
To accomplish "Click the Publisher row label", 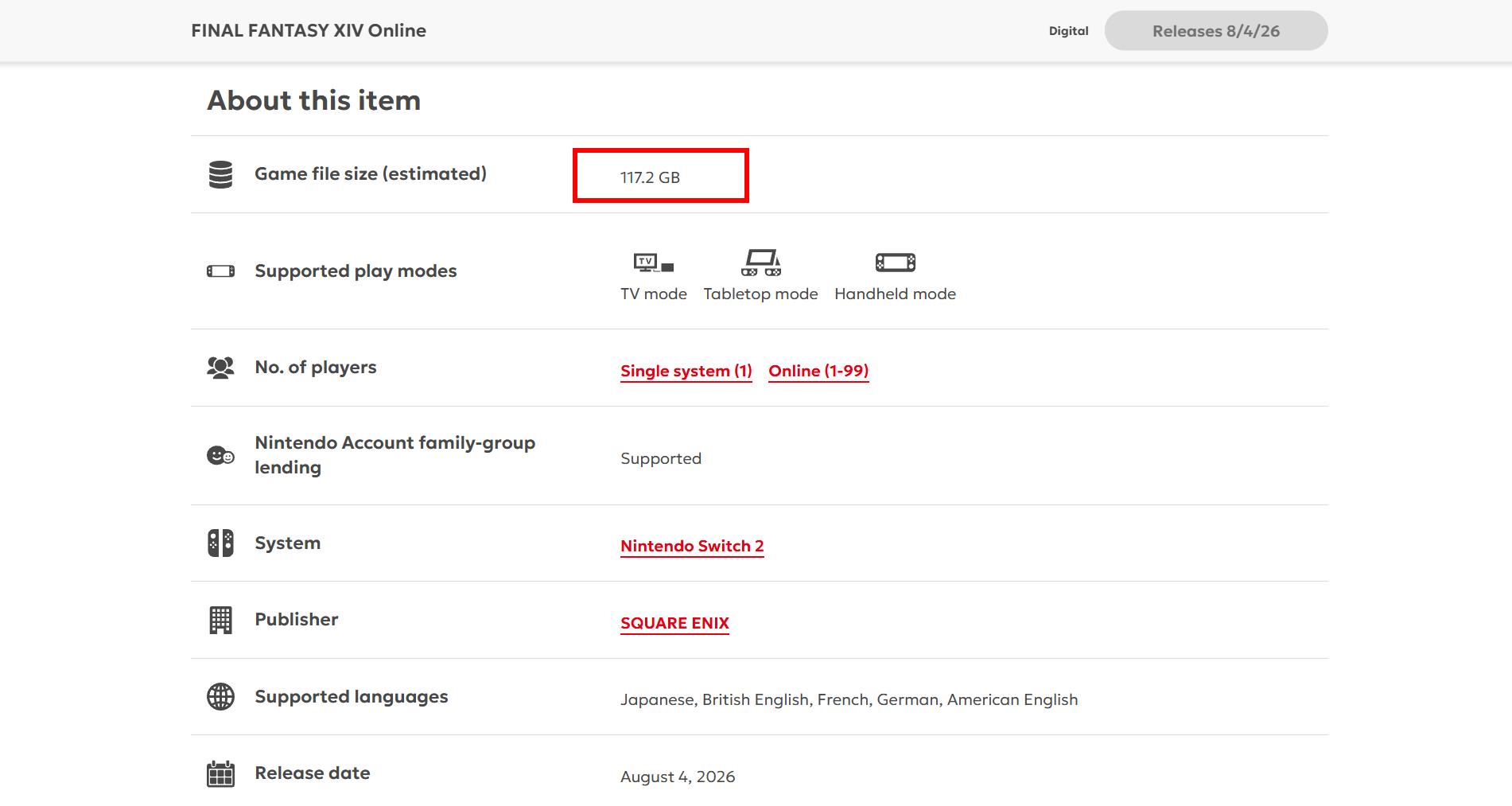I will coord(297,619).
